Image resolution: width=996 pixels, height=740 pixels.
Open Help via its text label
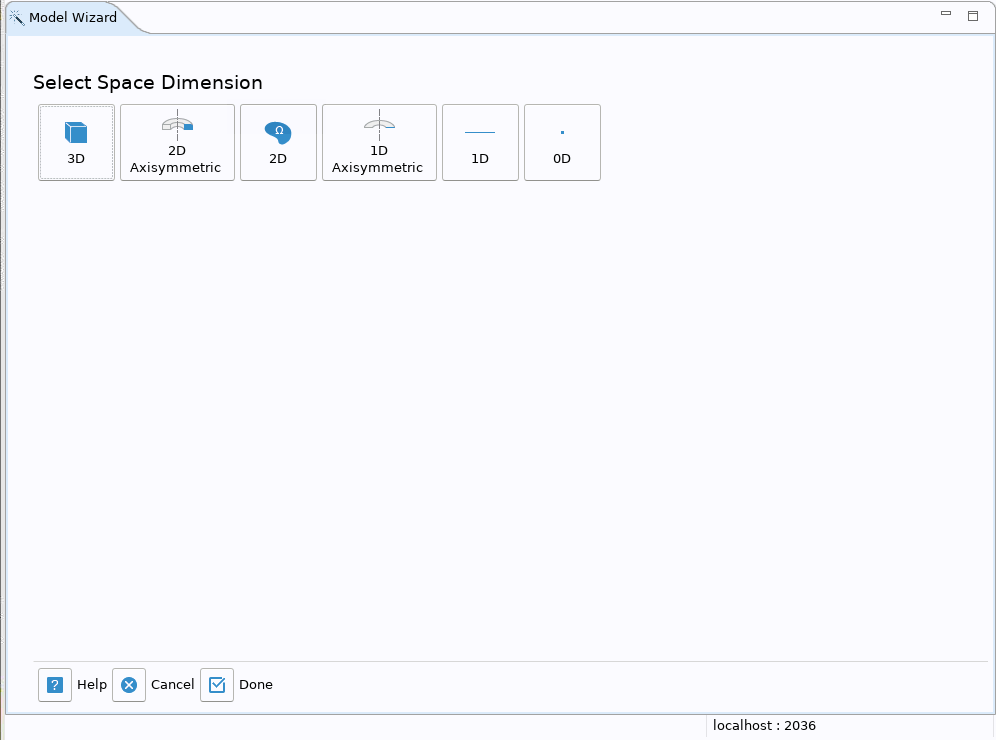[x=92, y=685]
